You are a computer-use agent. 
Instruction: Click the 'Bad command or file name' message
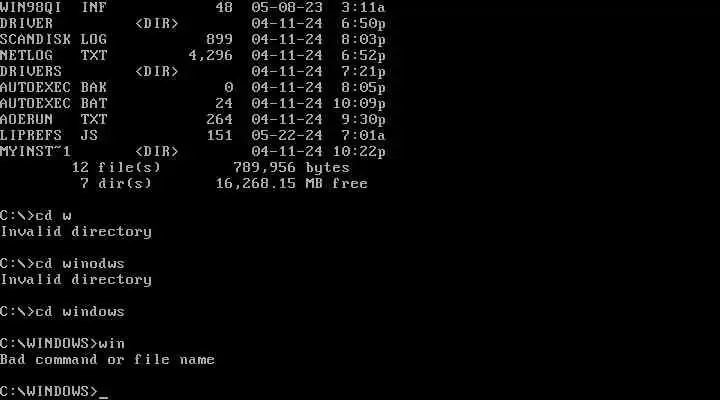[107, 360]
